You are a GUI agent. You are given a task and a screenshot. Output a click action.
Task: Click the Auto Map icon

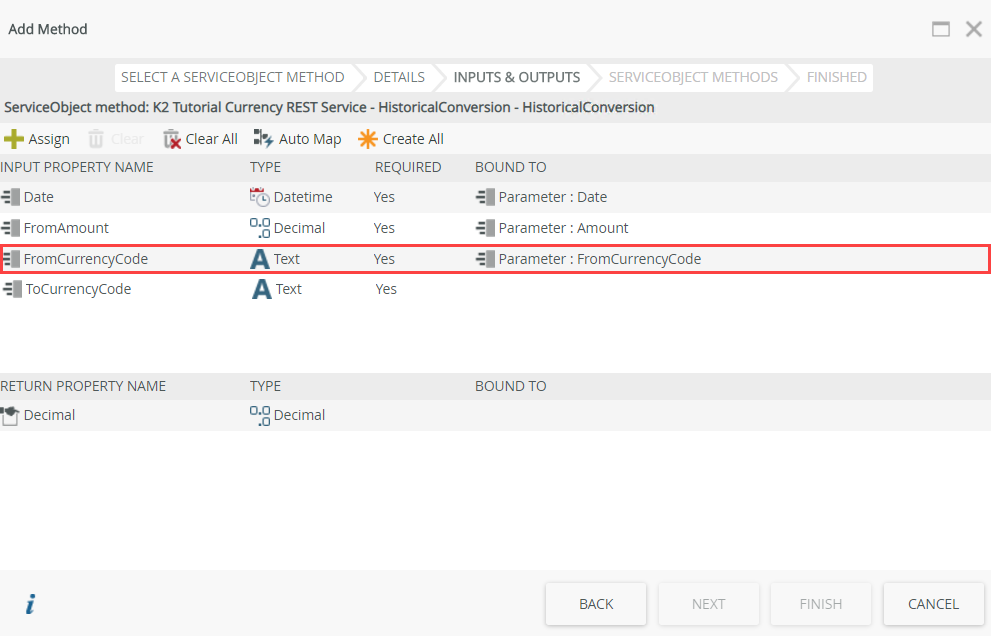coord(264,139)
